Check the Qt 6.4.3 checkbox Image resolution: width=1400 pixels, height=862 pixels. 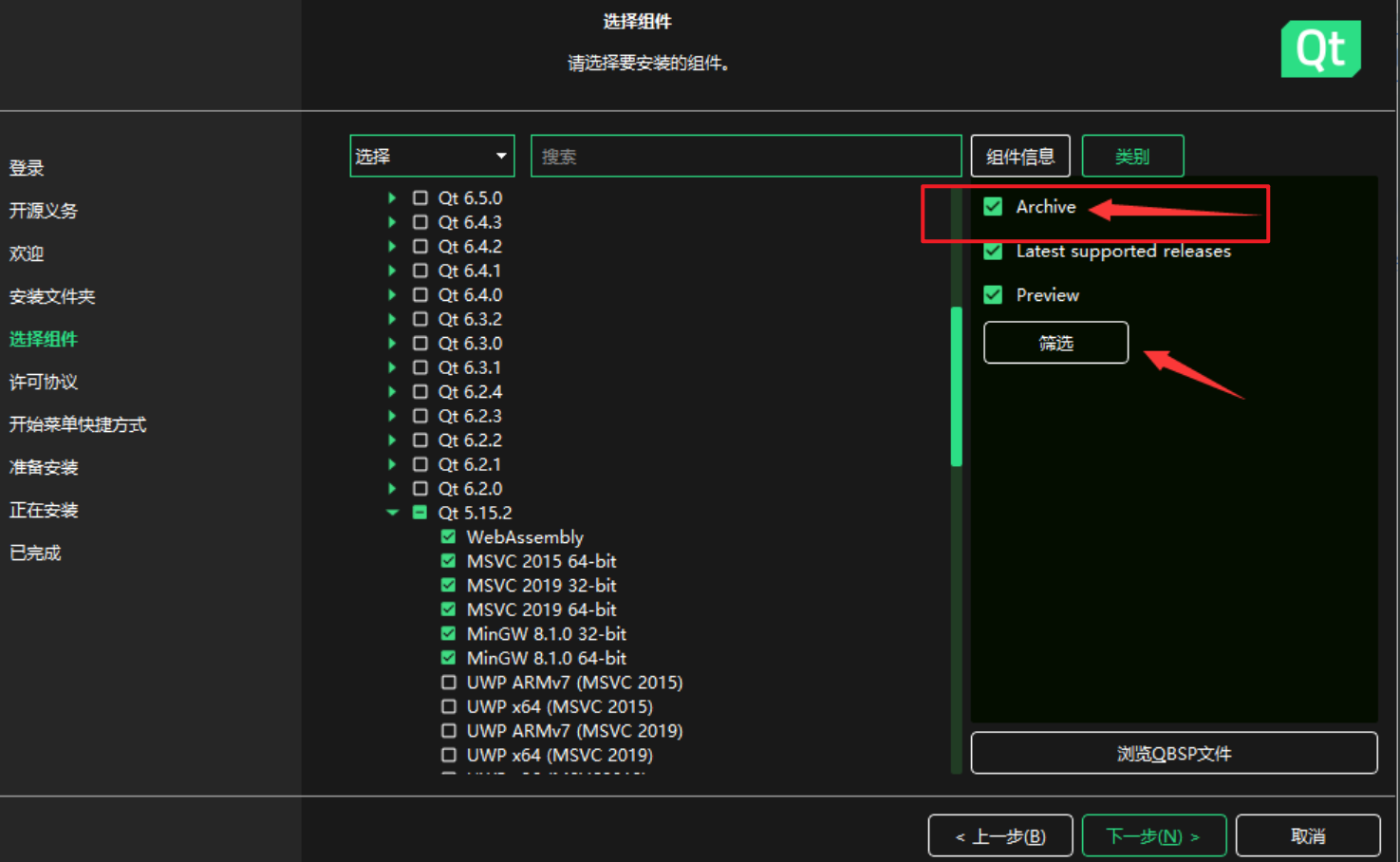click(x=420, y=222)
